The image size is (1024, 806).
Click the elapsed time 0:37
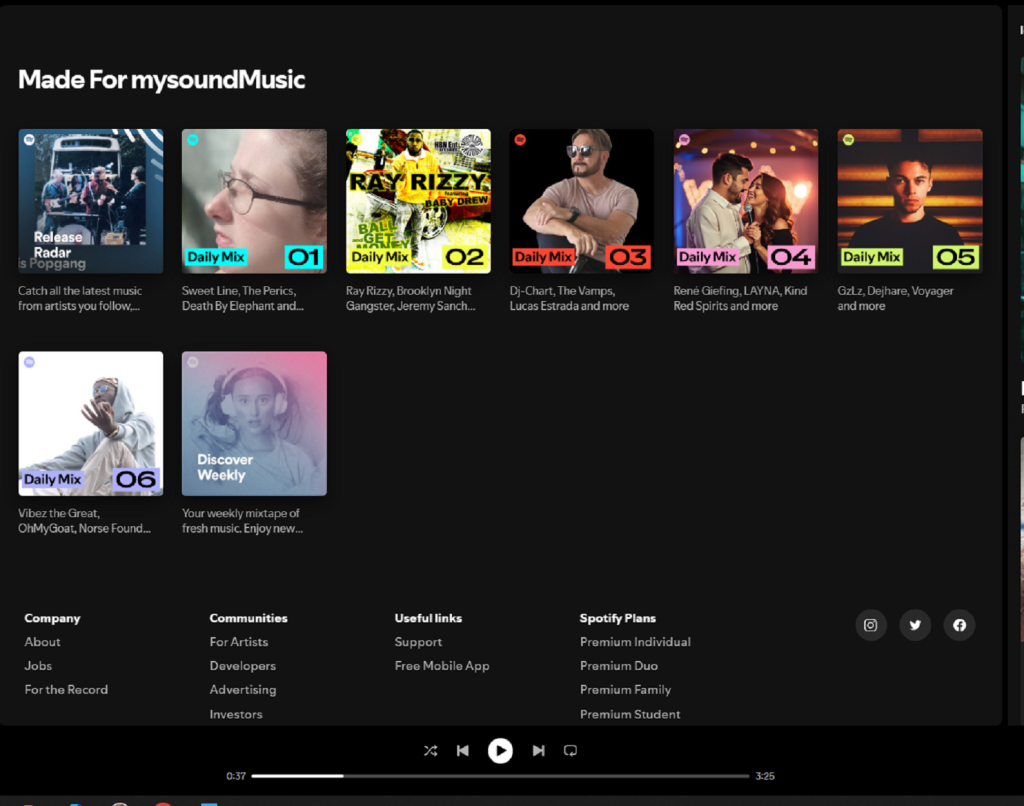(236, 776)
